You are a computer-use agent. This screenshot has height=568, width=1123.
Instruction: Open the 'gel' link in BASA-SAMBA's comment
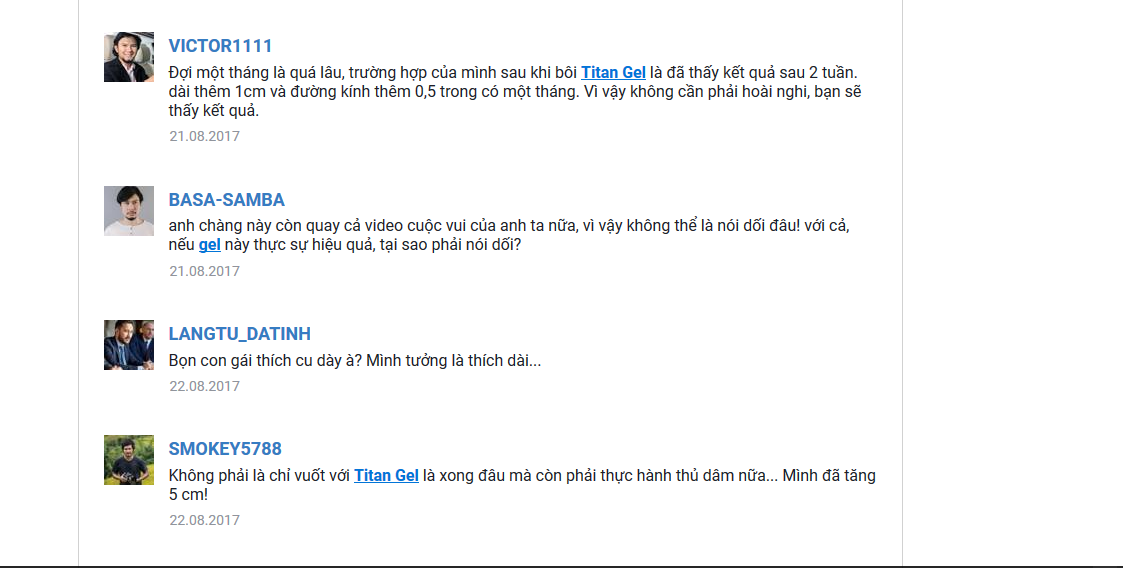[209, 245]
